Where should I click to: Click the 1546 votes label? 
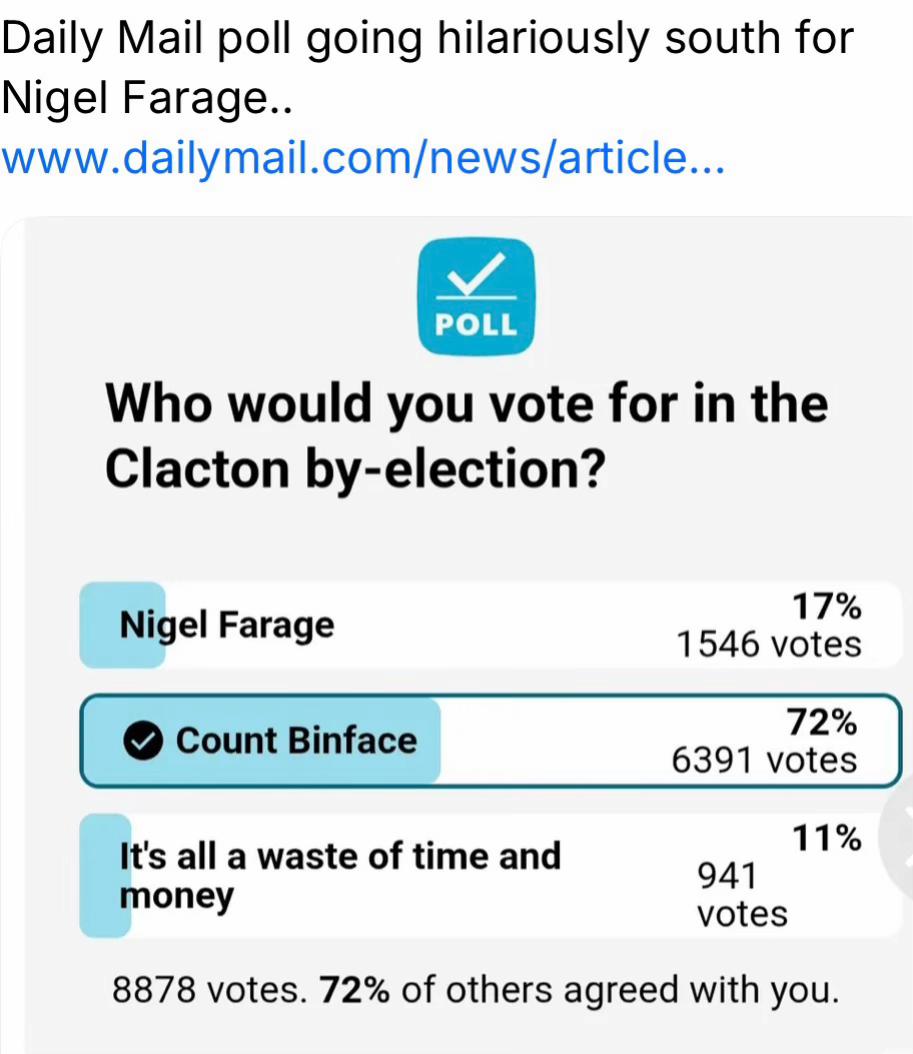click(x=768, y=645)
